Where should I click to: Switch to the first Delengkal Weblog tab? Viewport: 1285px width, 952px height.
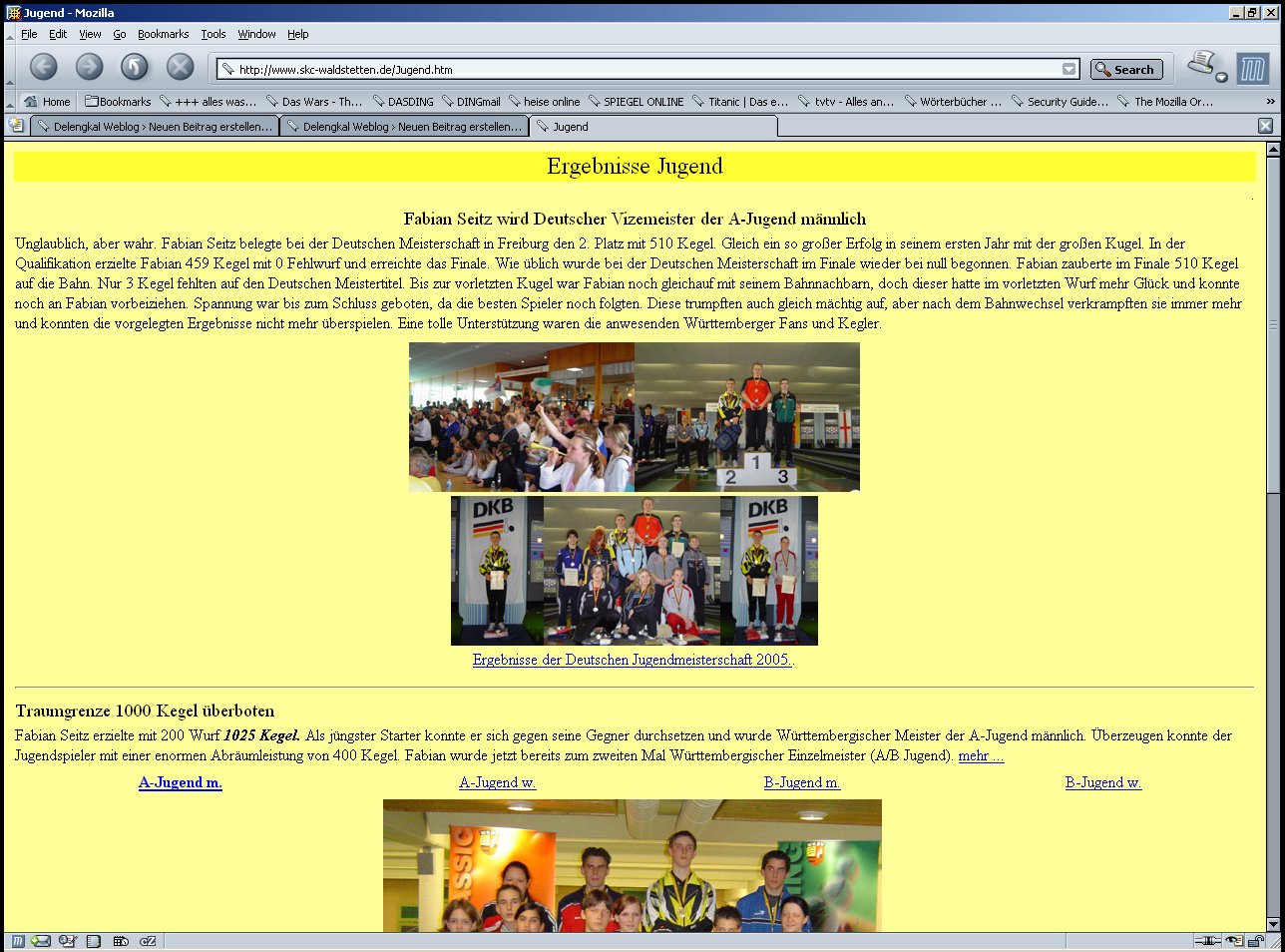point(155,127)
